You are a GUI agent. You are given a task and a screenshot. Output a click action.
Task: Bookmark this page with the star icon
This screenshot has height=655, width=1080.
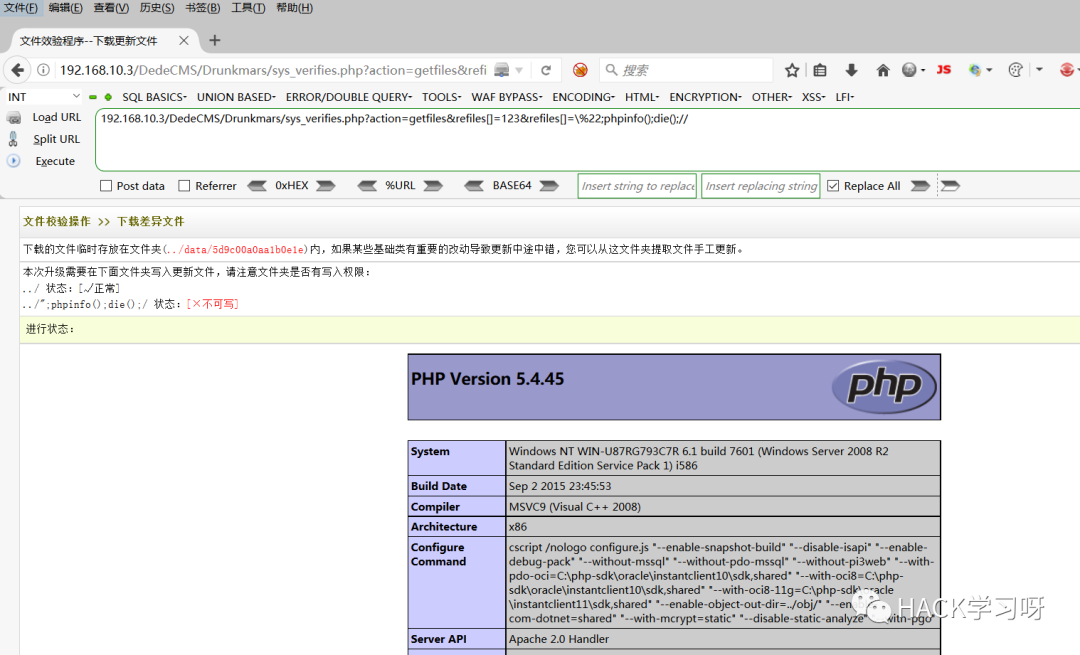tap(792, 70)
